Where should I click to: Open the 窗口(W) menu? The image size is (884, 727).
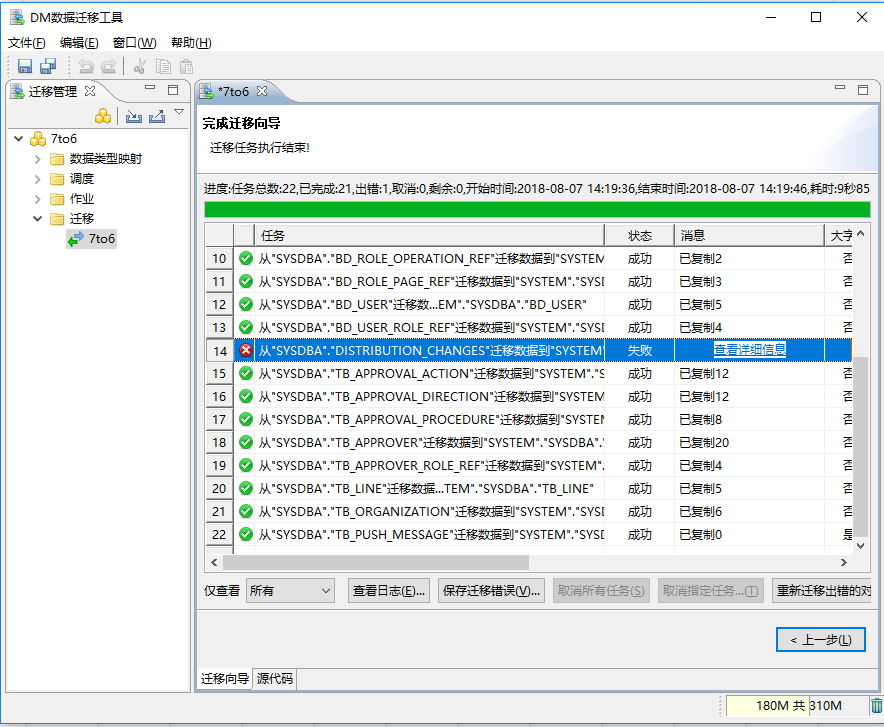[x=134, y=43]
